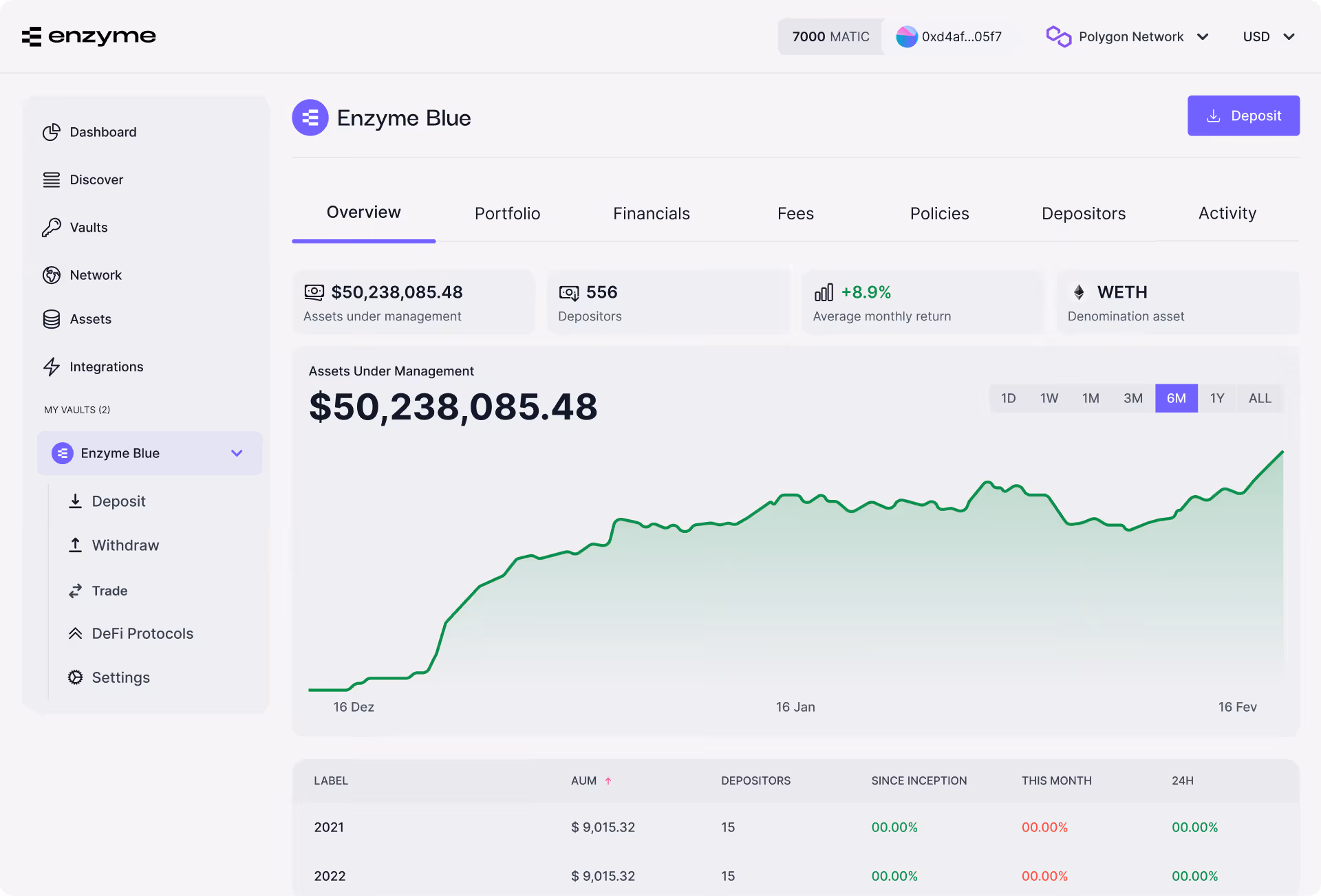The width and height of the screenshot is (1321, 896).
Task: Click the Assets database stack icon
Action: point(51,319)
